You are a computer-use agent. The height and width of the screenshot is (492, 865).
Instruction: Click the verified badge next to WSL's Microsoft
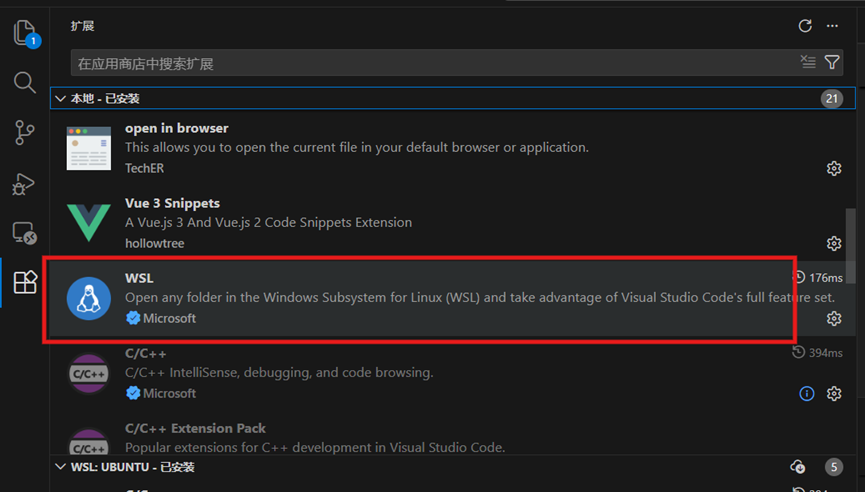[x=133, y=318]
